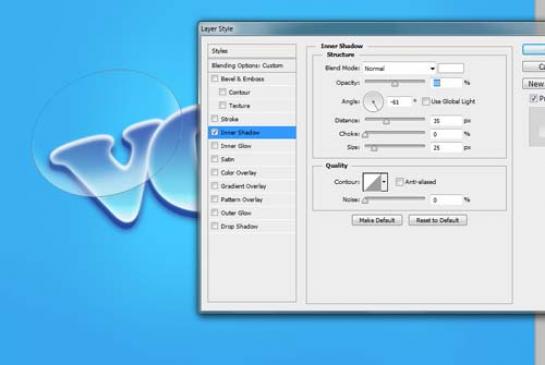Enable the Outer Glow checkbox
This screenshot has height=365, width=545.
(x=215, y=213)
